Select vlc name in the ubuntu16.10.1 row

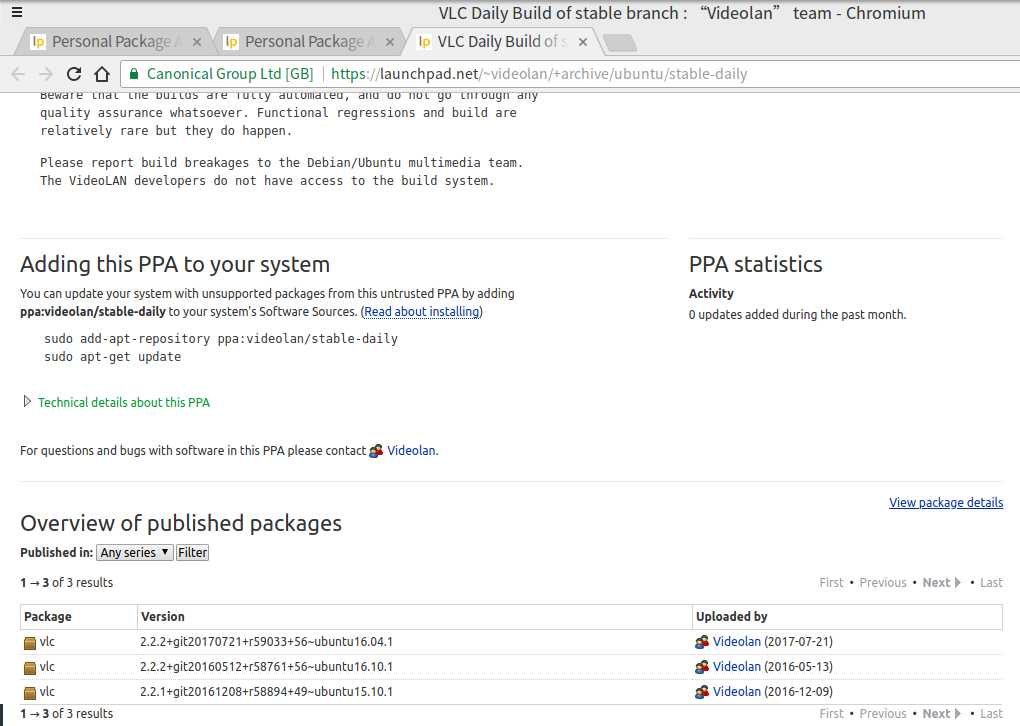click(47, 667)
